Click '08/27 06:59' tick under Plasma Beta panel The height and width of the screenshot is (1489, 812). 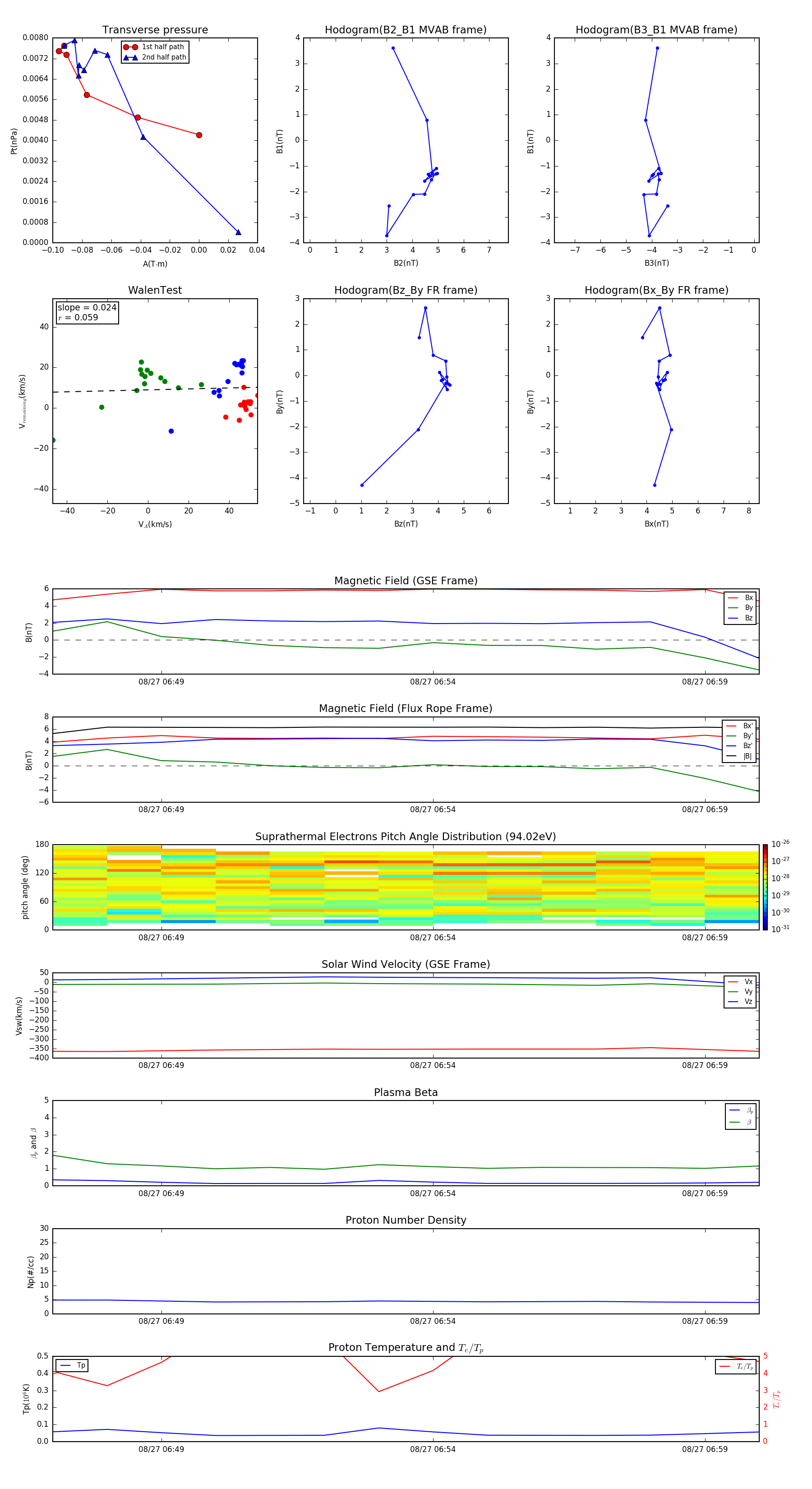click(x=705, y=1193)
